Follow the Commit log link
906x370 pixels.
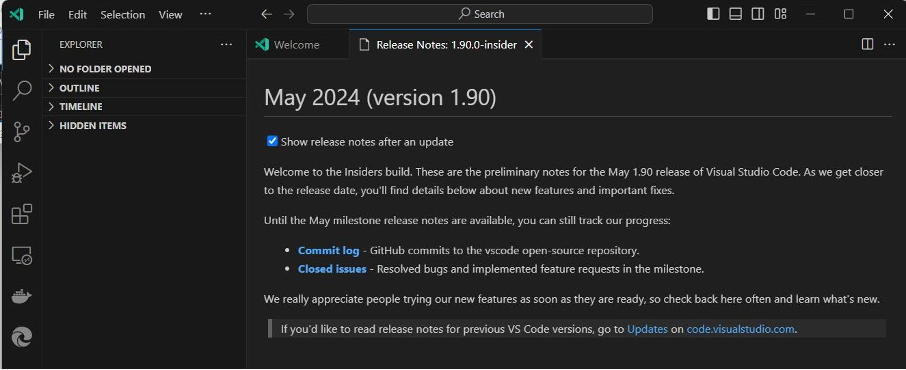[328, 250]
